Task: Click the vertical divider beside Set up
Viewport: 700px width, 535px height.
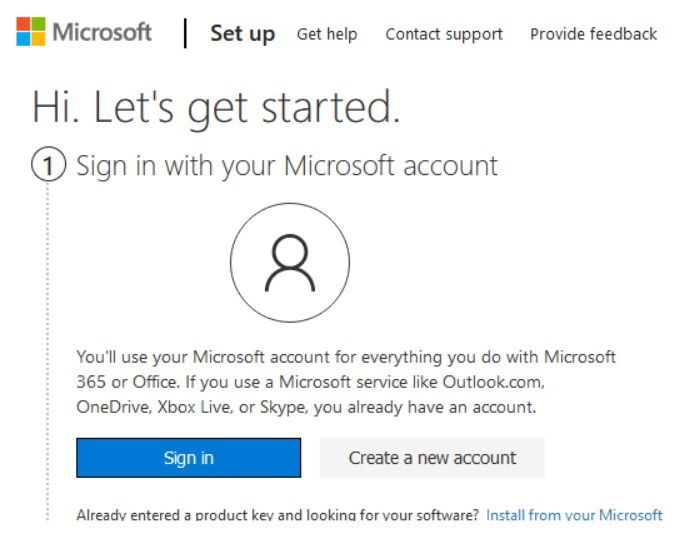Action: pyautogui.click(x=185, y=32)
